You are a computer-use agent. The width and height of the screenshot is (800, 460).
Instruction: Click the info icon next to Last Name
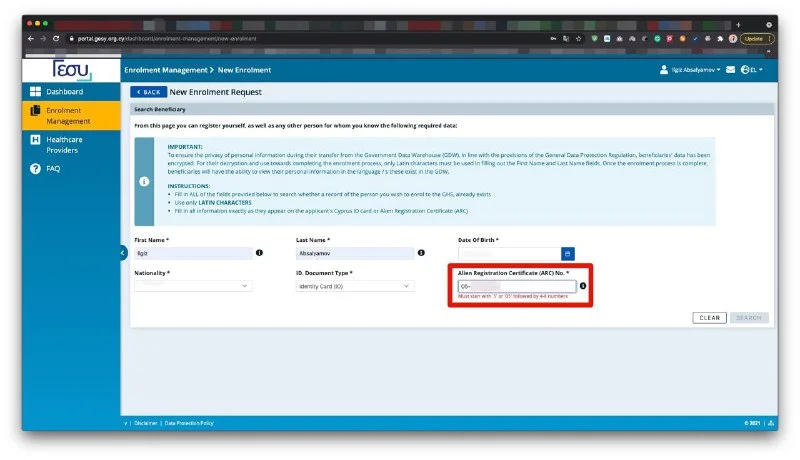pyautogui.click(x=421, y=252)
